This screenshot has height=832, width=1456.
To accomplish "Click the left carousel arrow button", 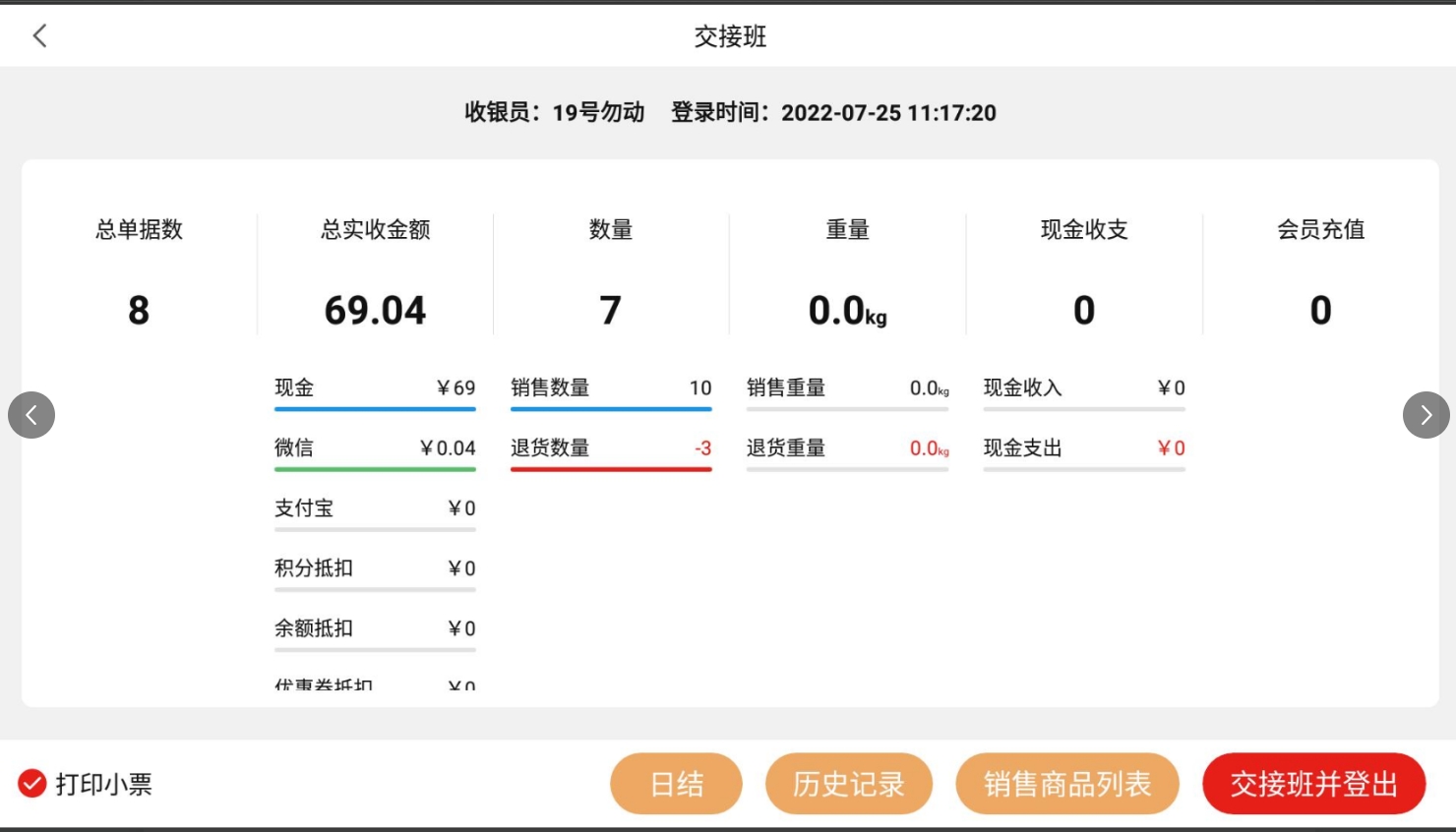I will (x=31, y=415).
